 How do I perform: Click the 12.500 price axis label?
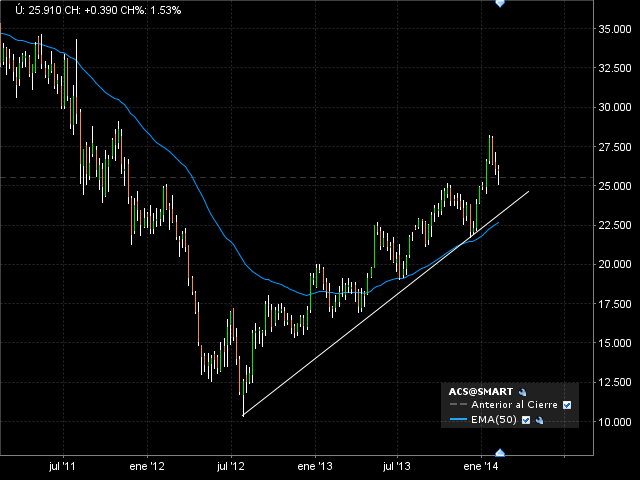[x=615, y=382]
